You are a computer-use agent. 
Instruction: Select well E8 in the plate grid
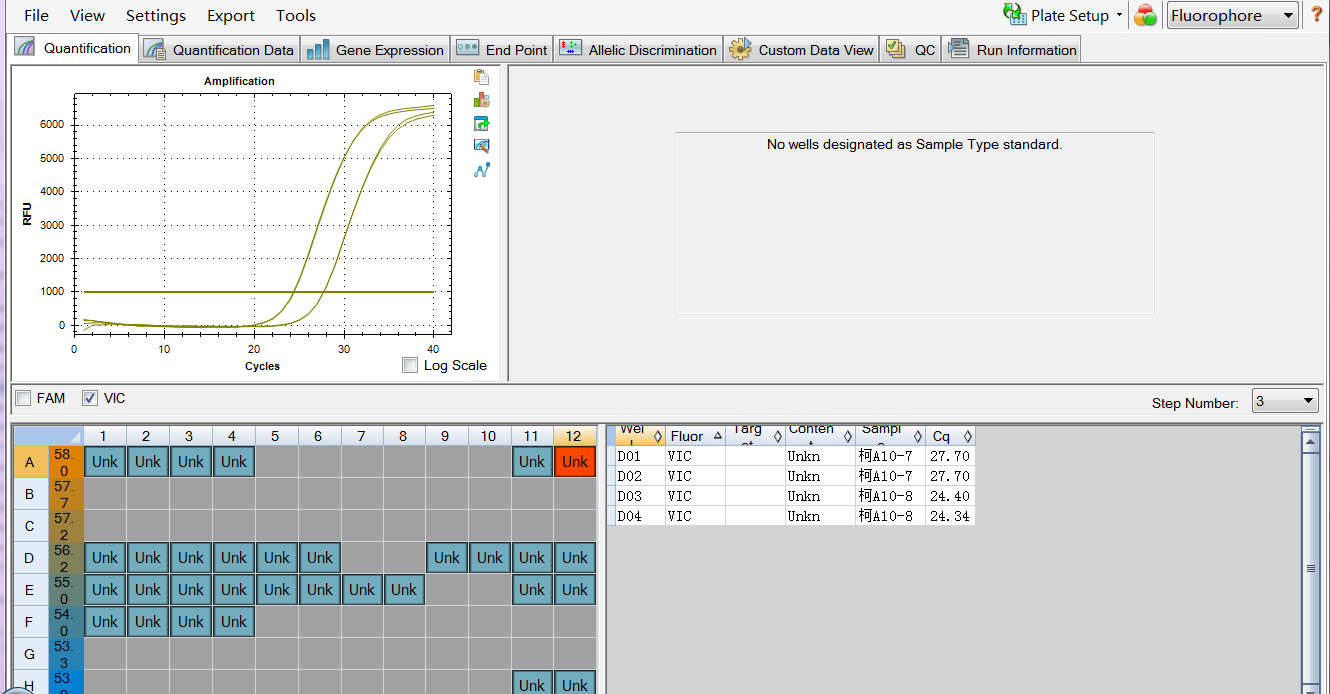point(404,589)
